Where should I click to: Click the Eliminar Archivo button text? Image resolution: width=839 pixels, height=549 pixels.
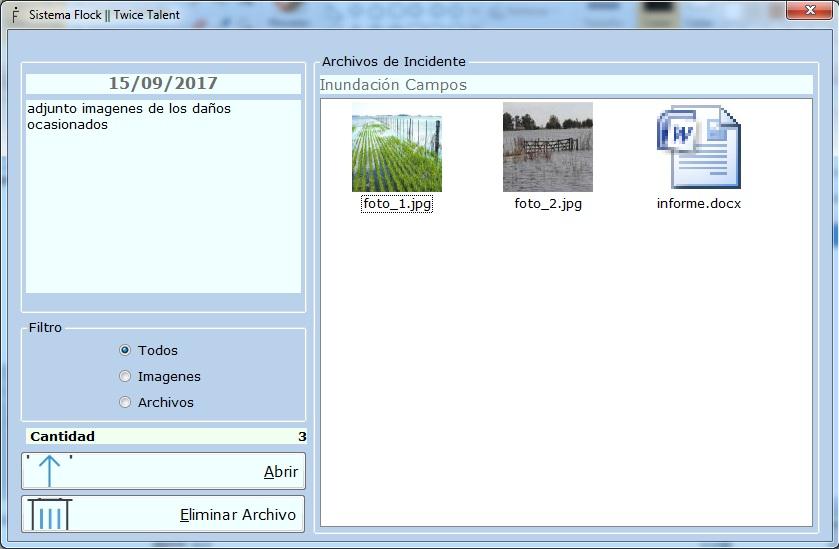pyautogui.click(x=238, y=515)
